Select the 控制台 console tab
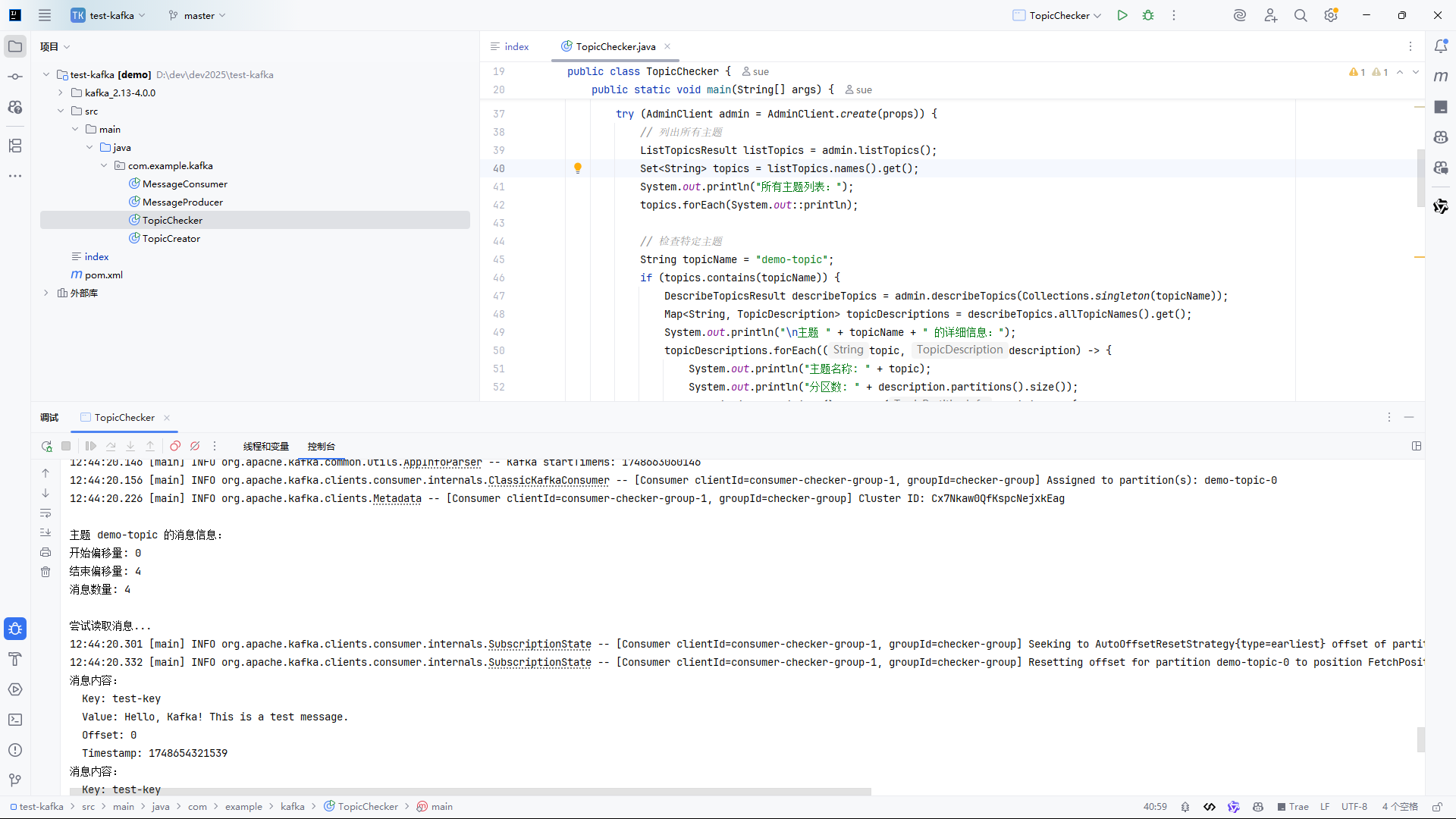Image resolution: width=1456 pixels, height=819 pixels. coord(322,446)
